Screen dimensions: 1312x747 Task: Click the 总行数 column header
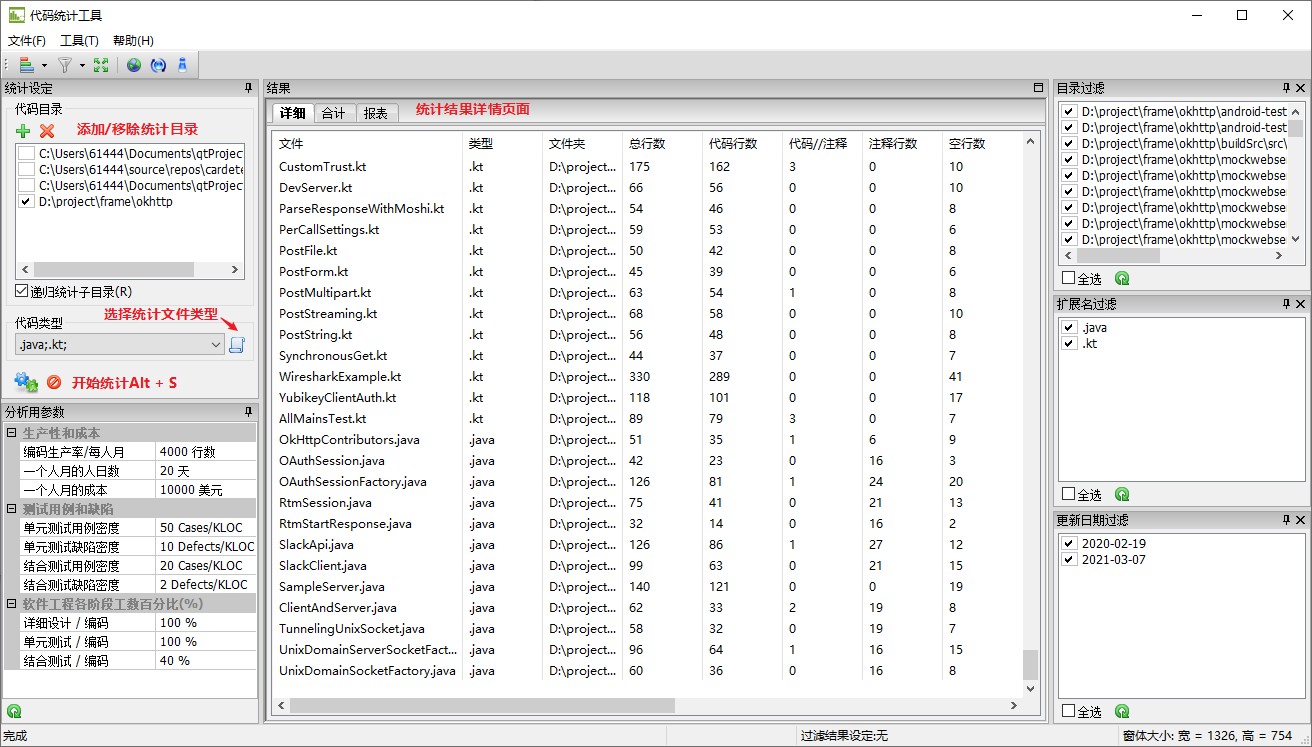[x=647, y=143]
